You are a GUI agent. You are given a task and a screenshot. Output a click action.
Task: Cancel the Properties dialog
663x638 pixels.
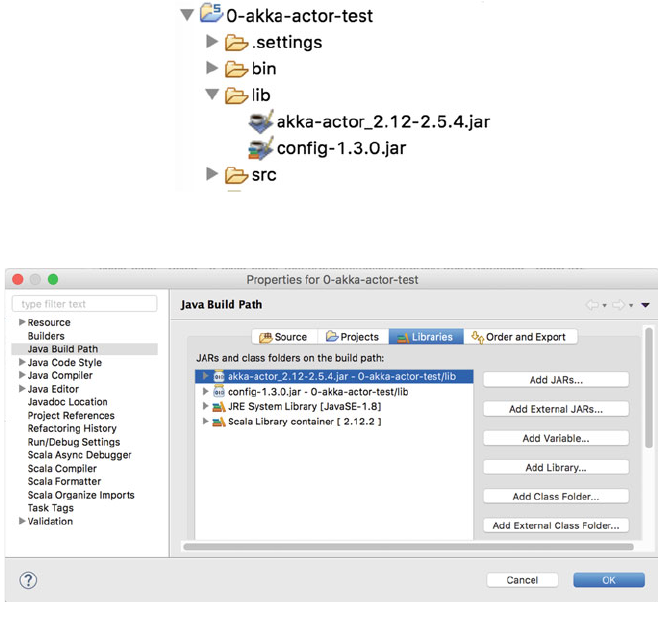pyautogui.click(x=522, y=580)
